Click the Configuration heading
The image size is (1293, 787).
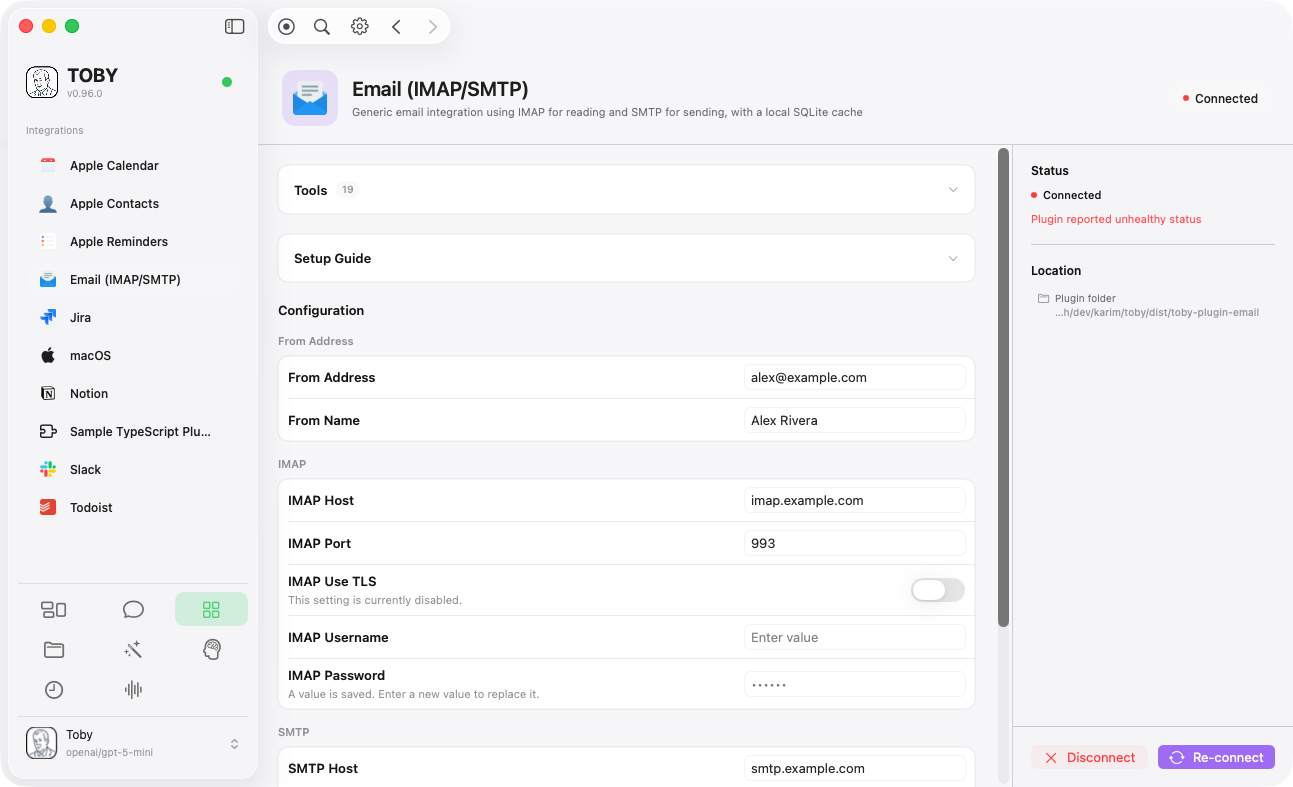(321, 311)
